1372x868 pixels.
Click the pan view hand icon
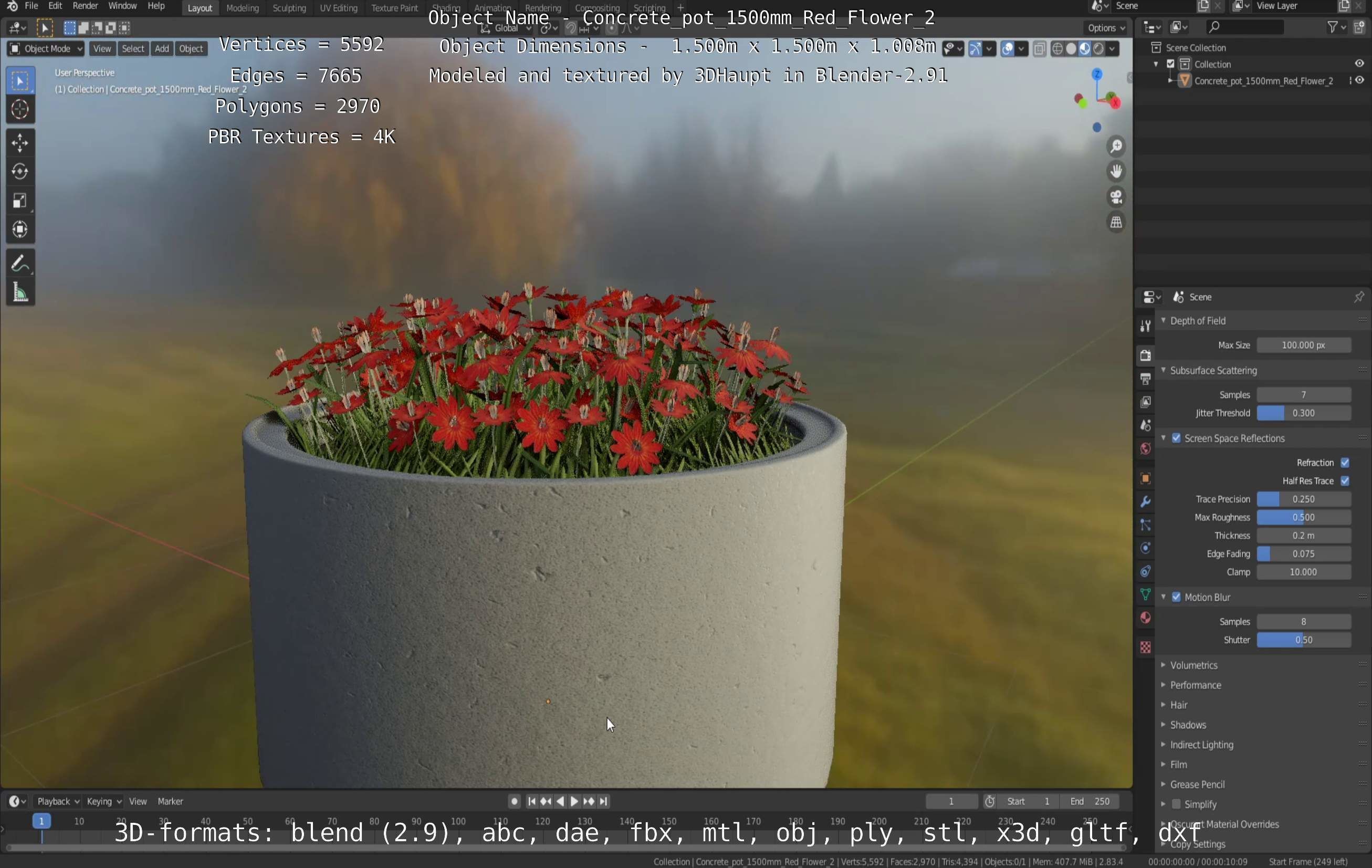(1116, 172)
